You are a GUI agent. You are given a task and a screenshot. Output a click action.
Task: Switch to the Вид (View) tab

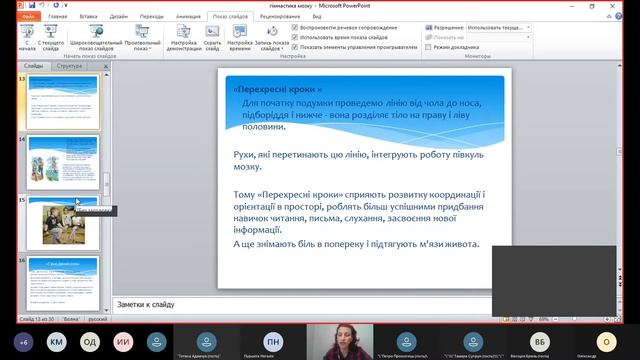[x=317, y=16]
